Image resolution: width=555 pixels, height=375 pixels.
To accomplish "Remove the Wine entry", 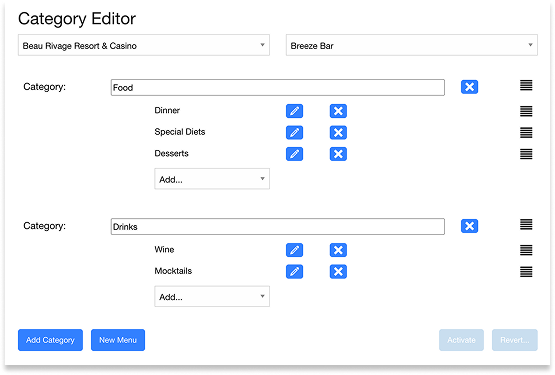I will [338, 250].
